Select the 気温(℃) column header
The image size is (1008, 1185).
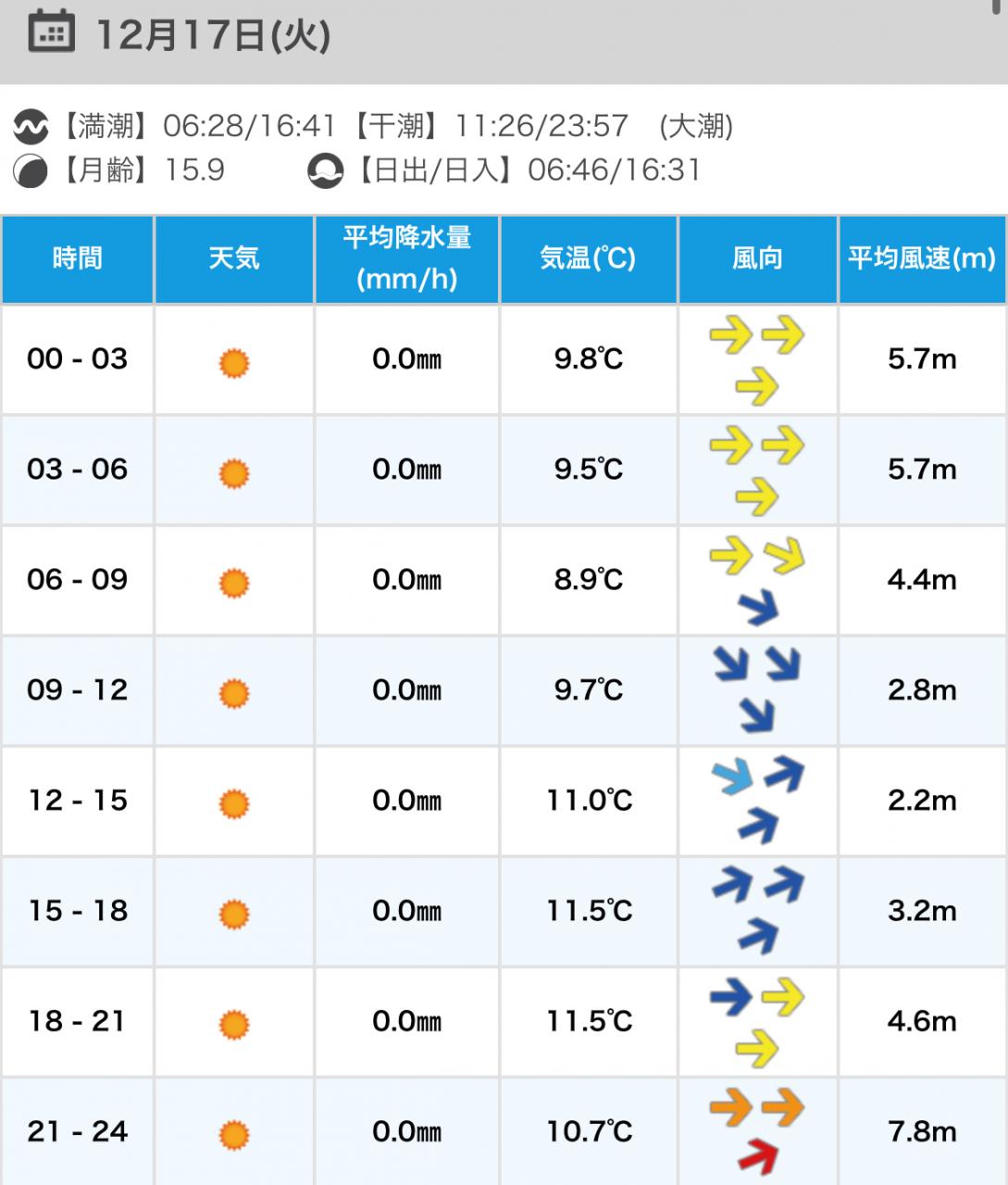(x=588, y=258)
